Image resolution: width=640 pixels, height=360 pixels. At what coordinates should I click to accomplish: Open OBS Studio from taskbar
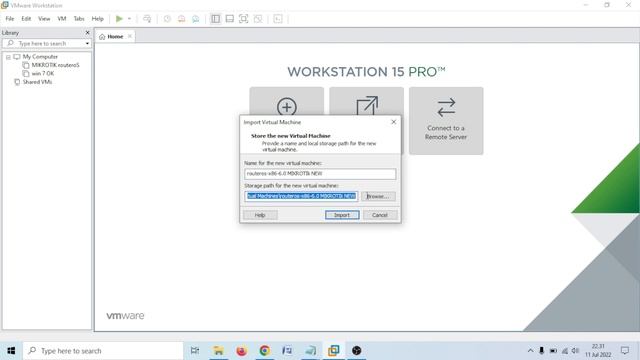357,351
